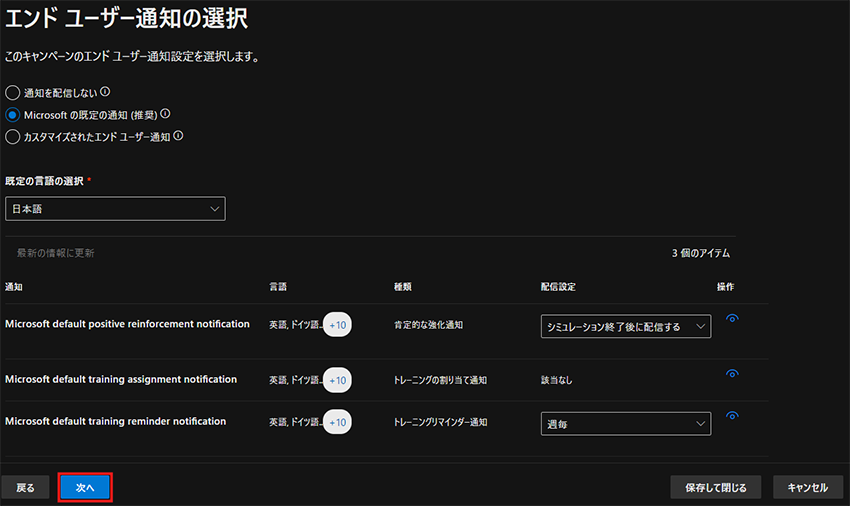The image size is (850, 506).
Task: Click the 次へ button
Action: (85, 488)
